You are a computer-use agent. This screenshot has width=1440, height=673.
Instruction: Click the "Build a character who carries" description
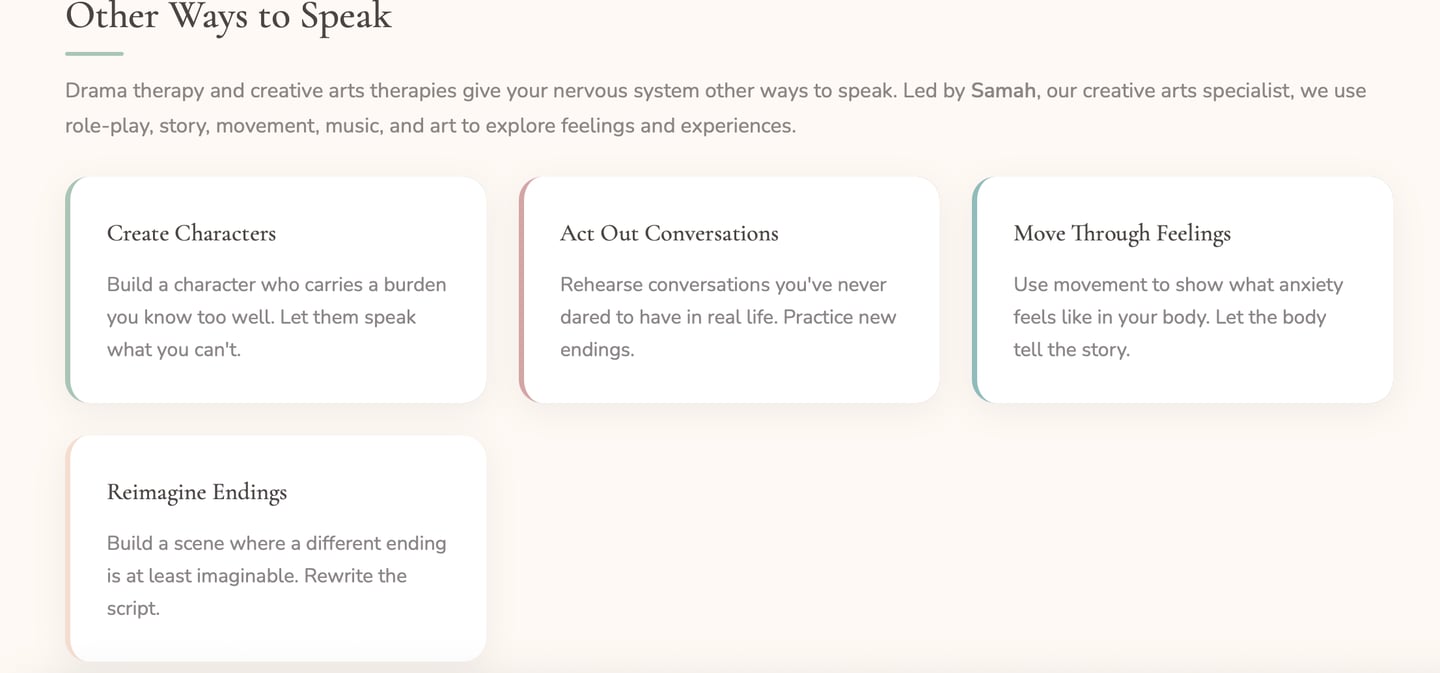click(x=276, y=285)
